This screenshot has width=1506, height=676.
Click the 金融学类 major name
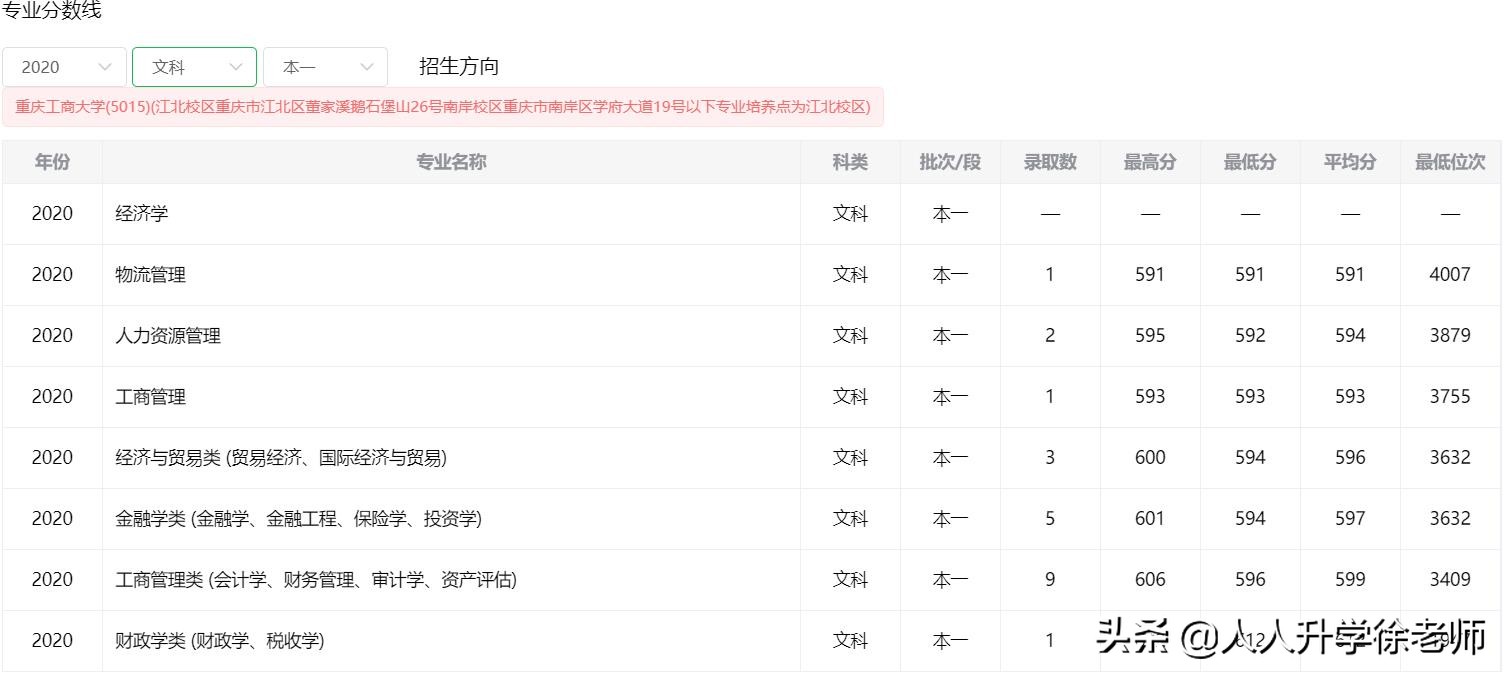298,519
